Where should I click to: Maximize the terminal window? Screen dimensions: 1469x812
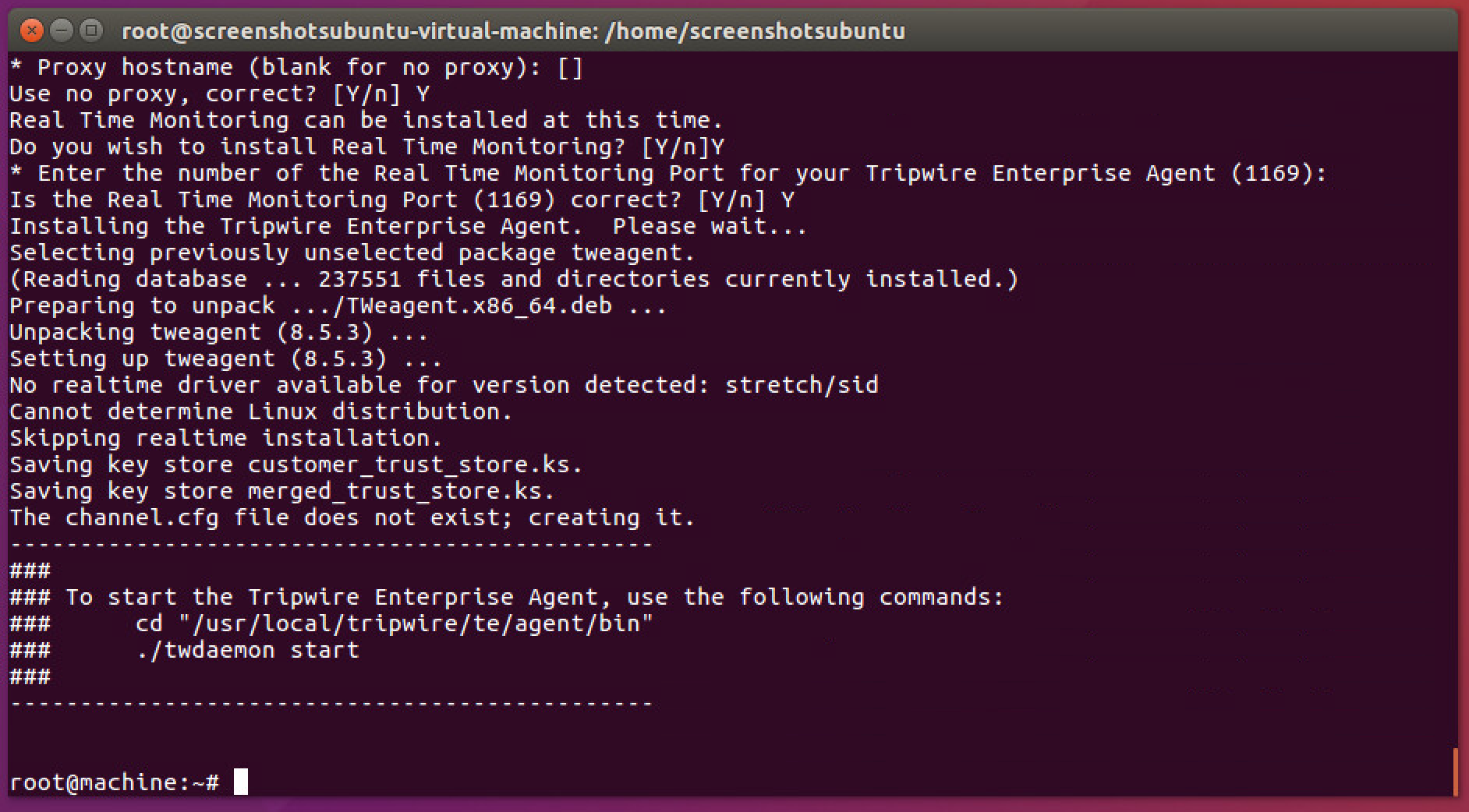coord(92,31)
